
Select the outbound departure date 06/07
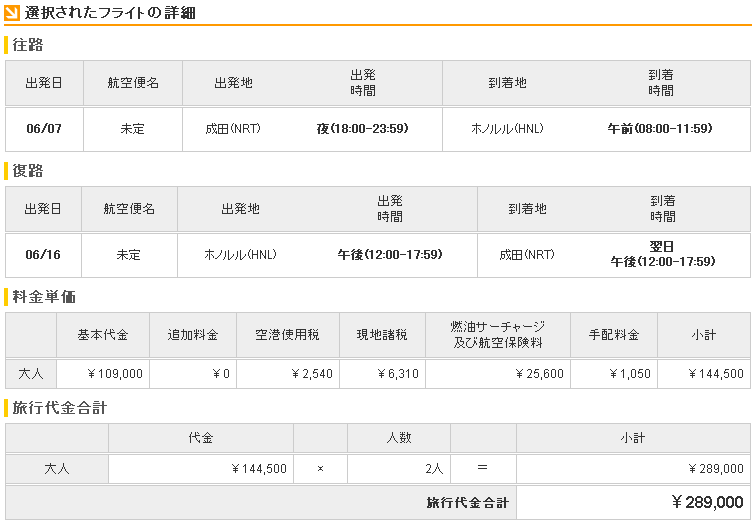[43, 129]
